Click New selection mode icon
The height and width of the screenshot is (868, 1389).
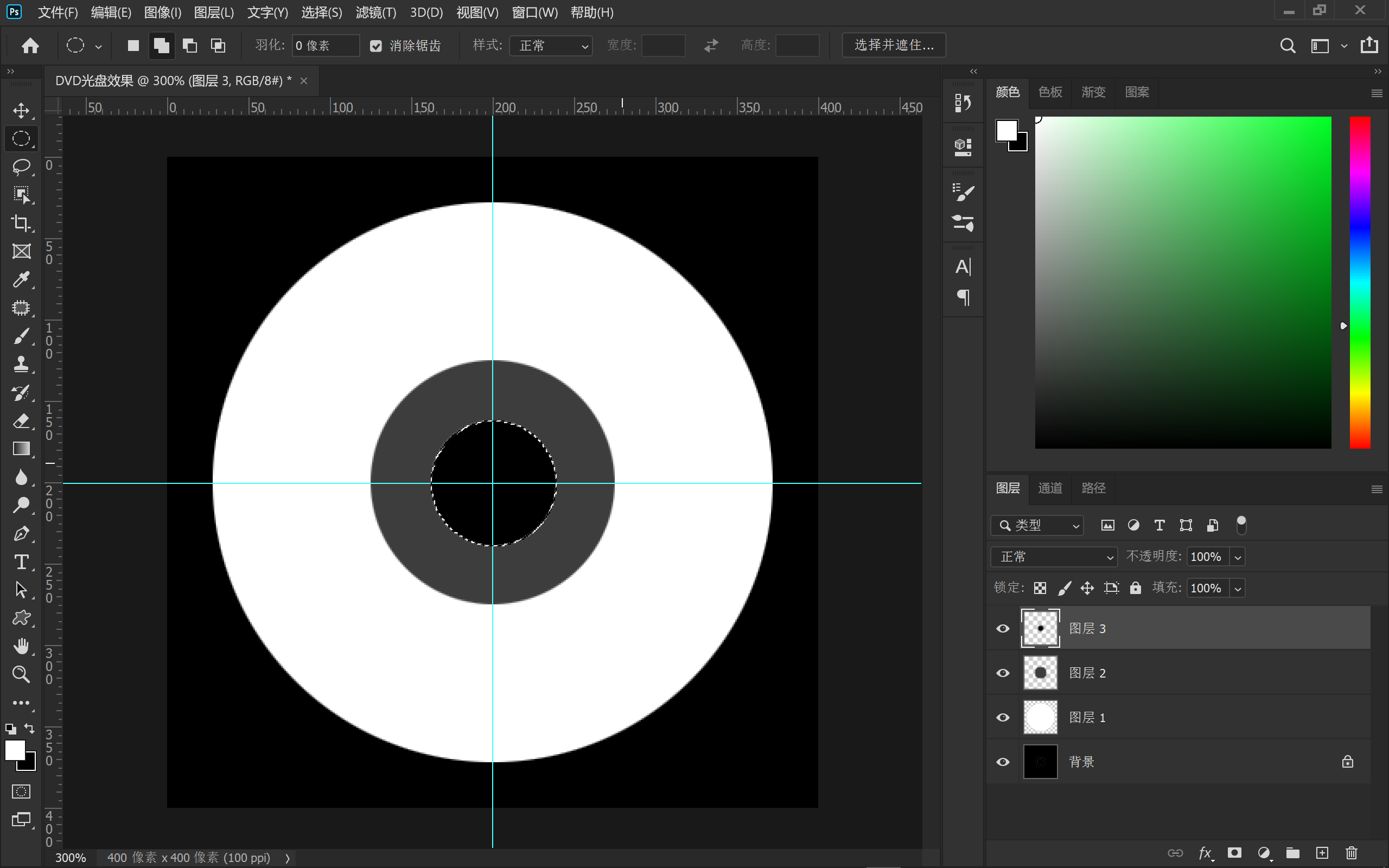(x=133, y=46)
